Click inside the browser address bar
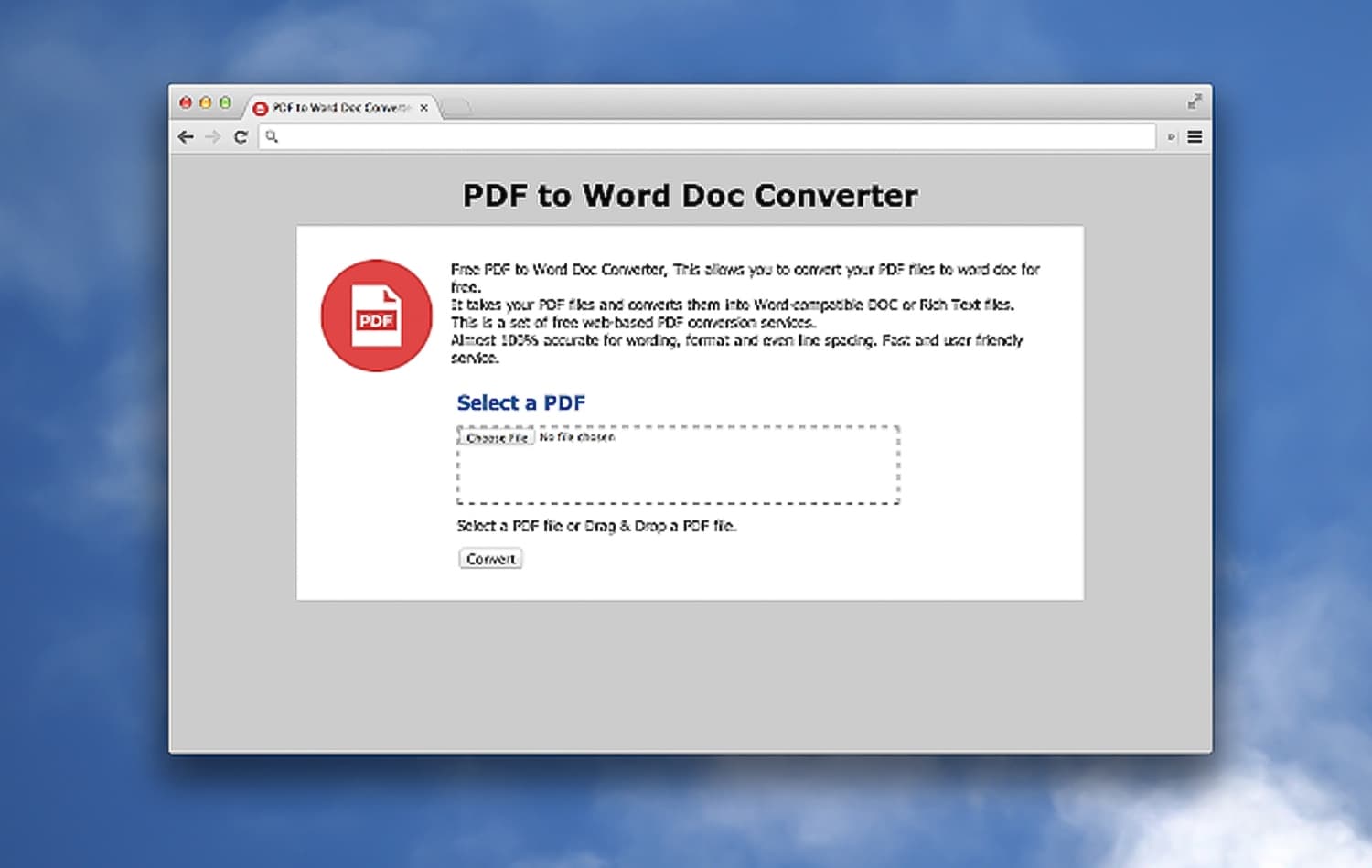Image resolution: width=1372 pixels, height=868 pixels. [640, 136]
